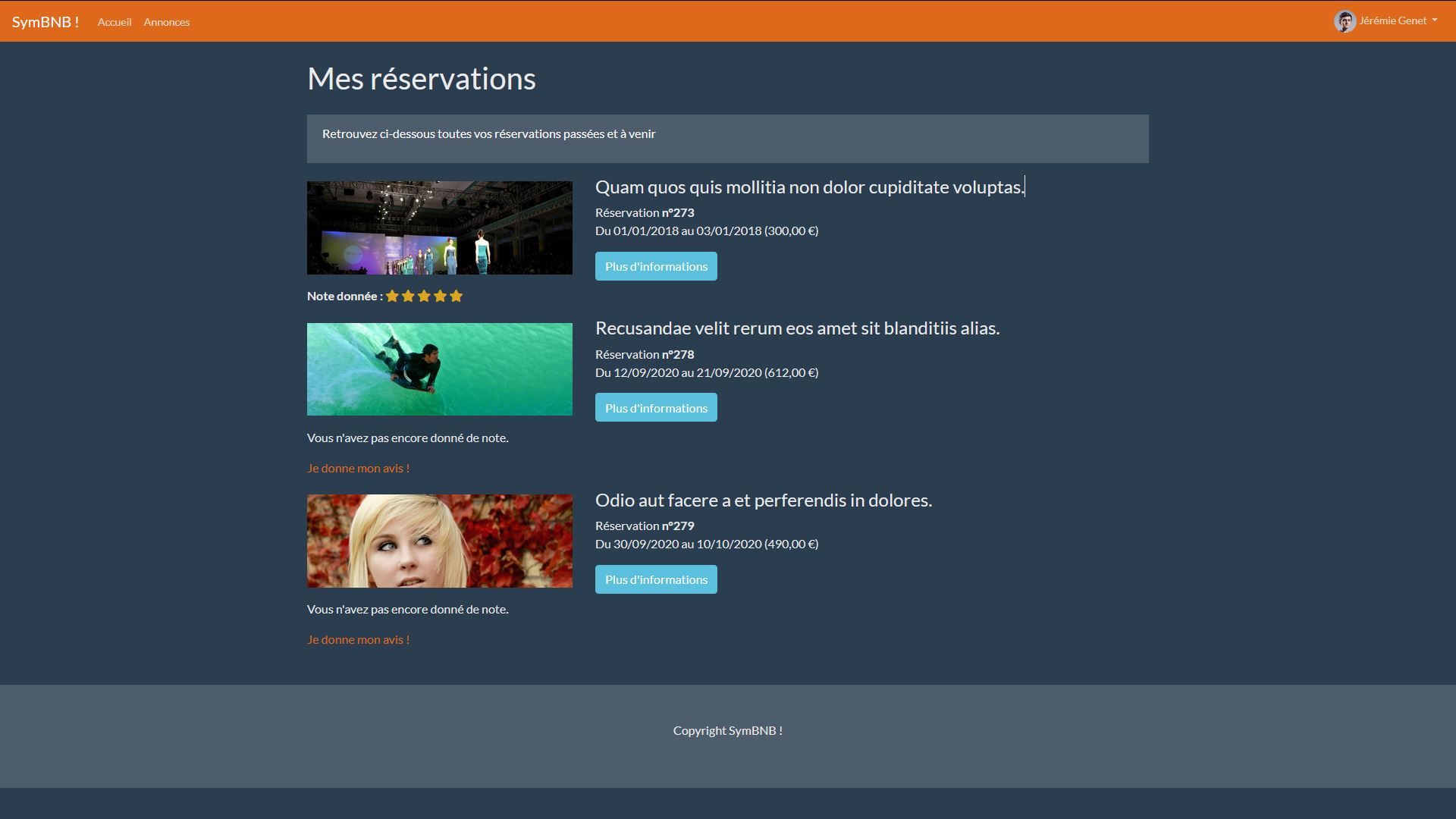Click the fashion runway thumbnail image
The image size is (1456, 819).
(440, 227)
